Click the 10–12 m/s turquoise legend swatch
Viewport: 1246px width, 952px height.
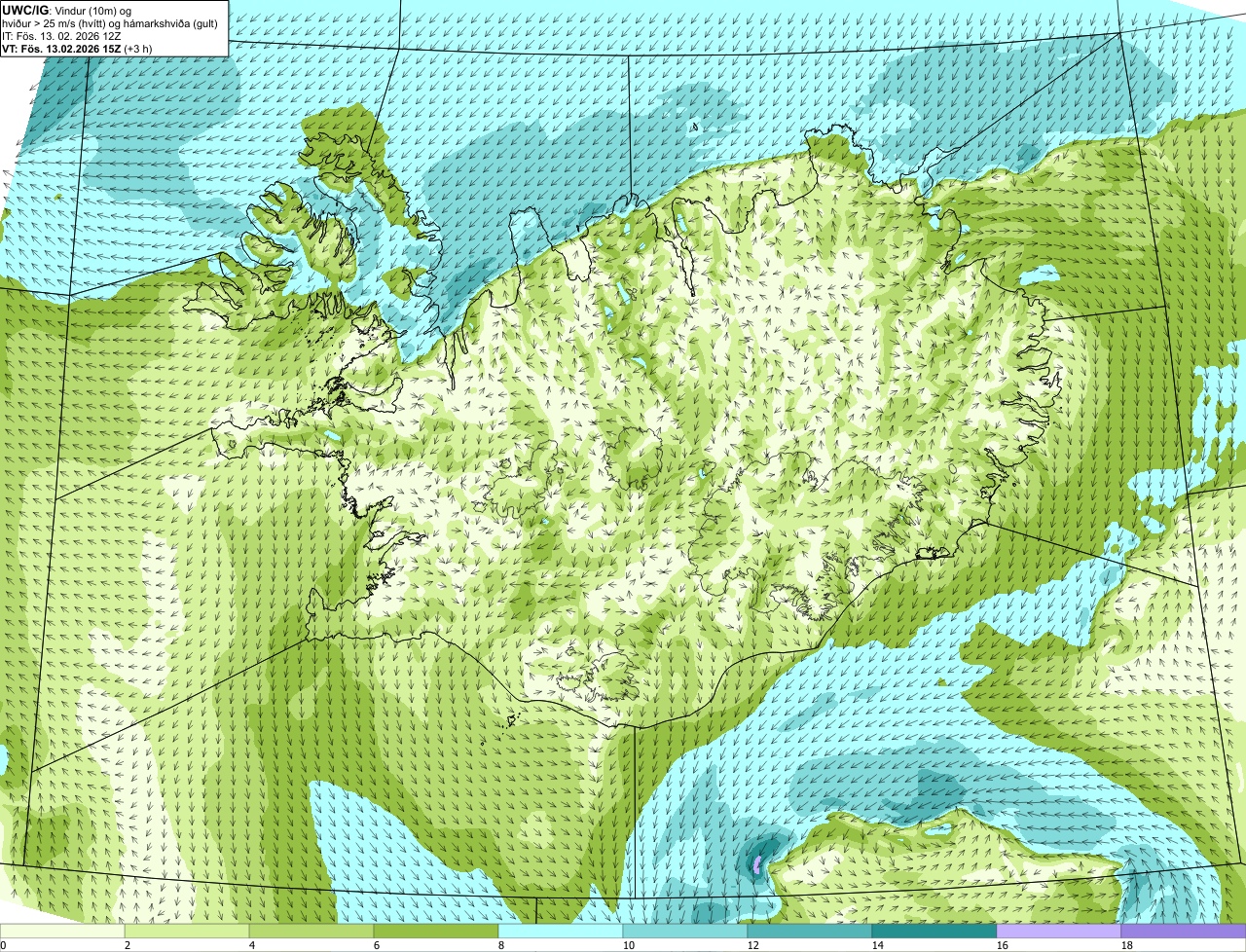[685, 931]
